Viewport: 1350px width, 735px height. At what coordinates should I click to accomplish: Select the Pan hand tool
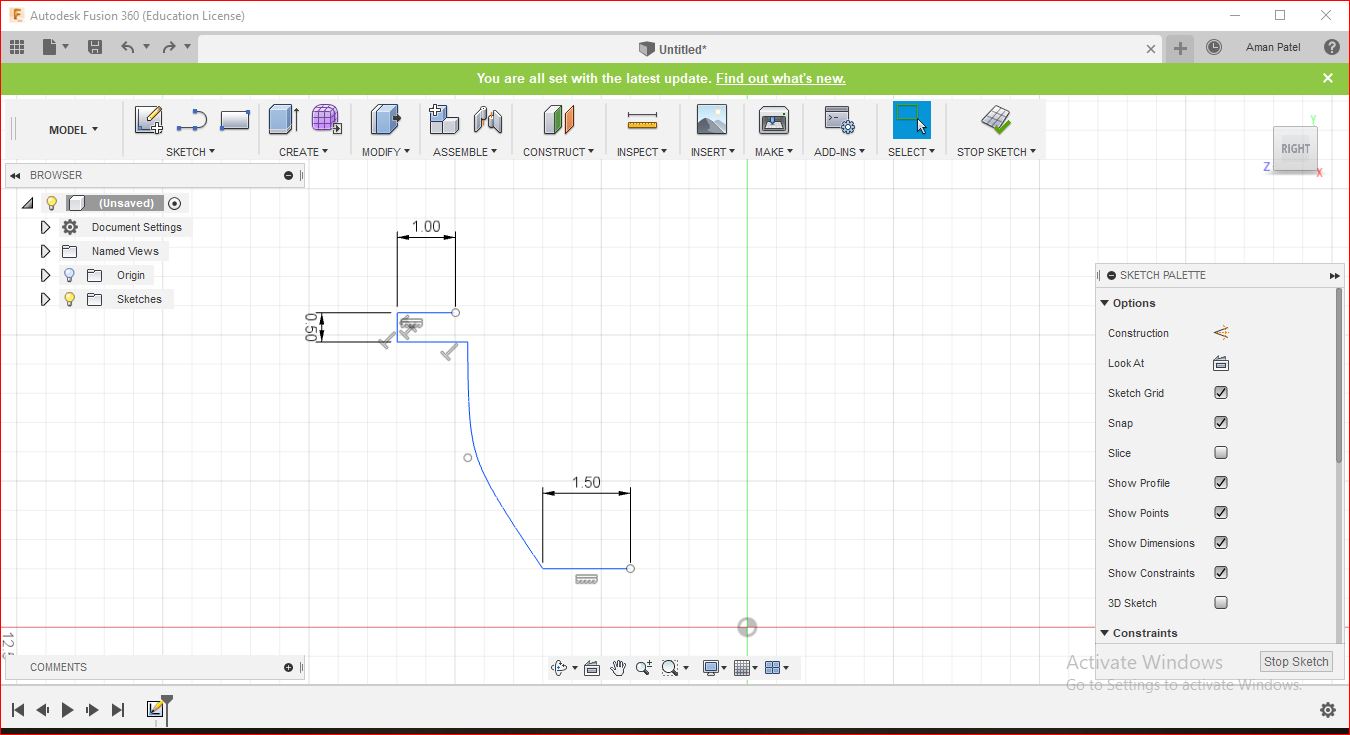(618, 668)
